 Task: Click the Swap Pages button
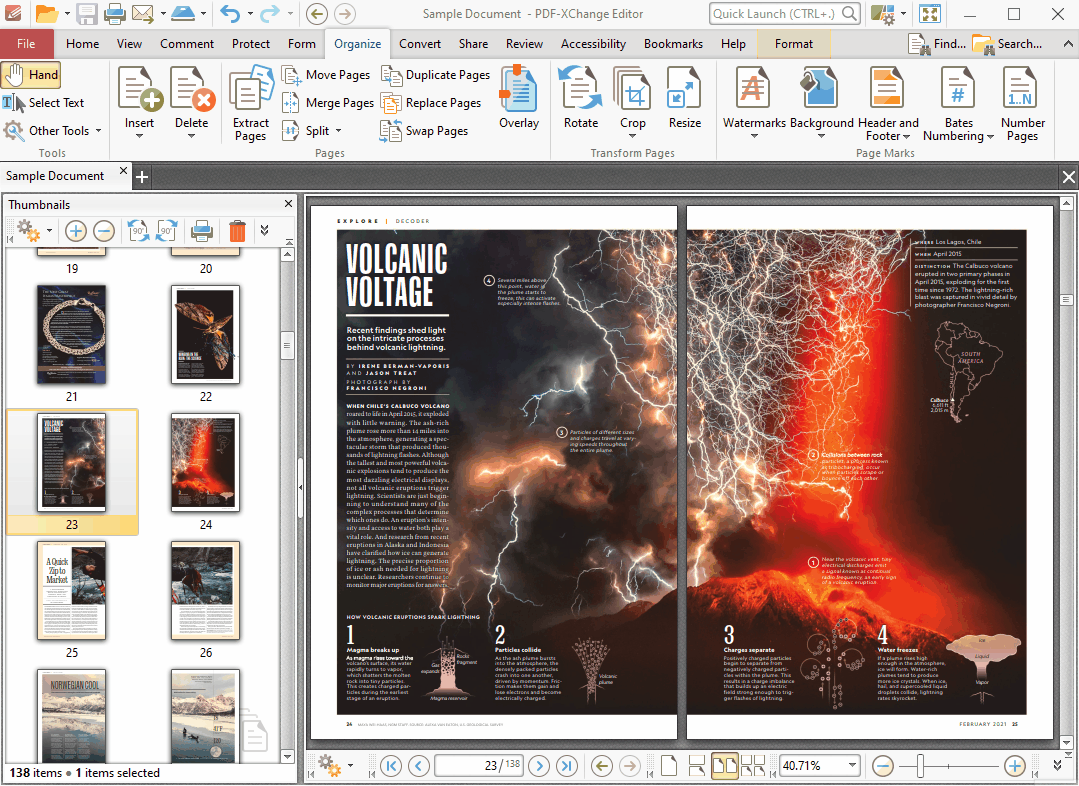(x=424, y=131)
